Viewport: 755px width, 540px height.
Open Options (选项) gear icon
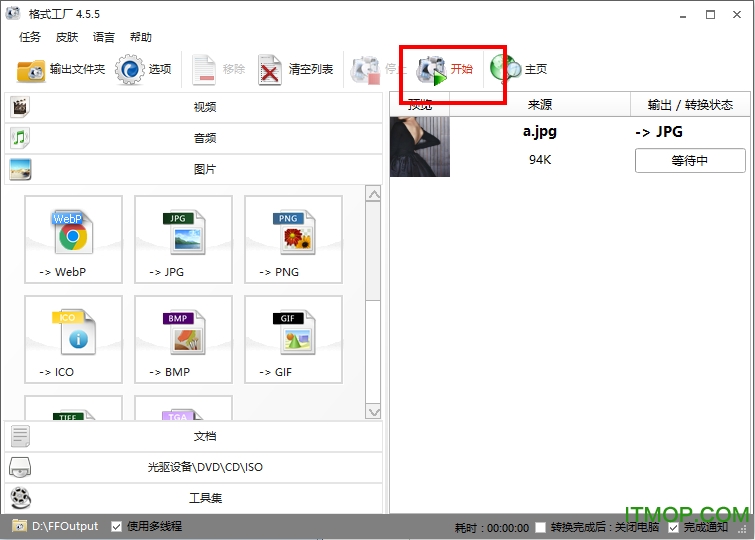(130, 70)
